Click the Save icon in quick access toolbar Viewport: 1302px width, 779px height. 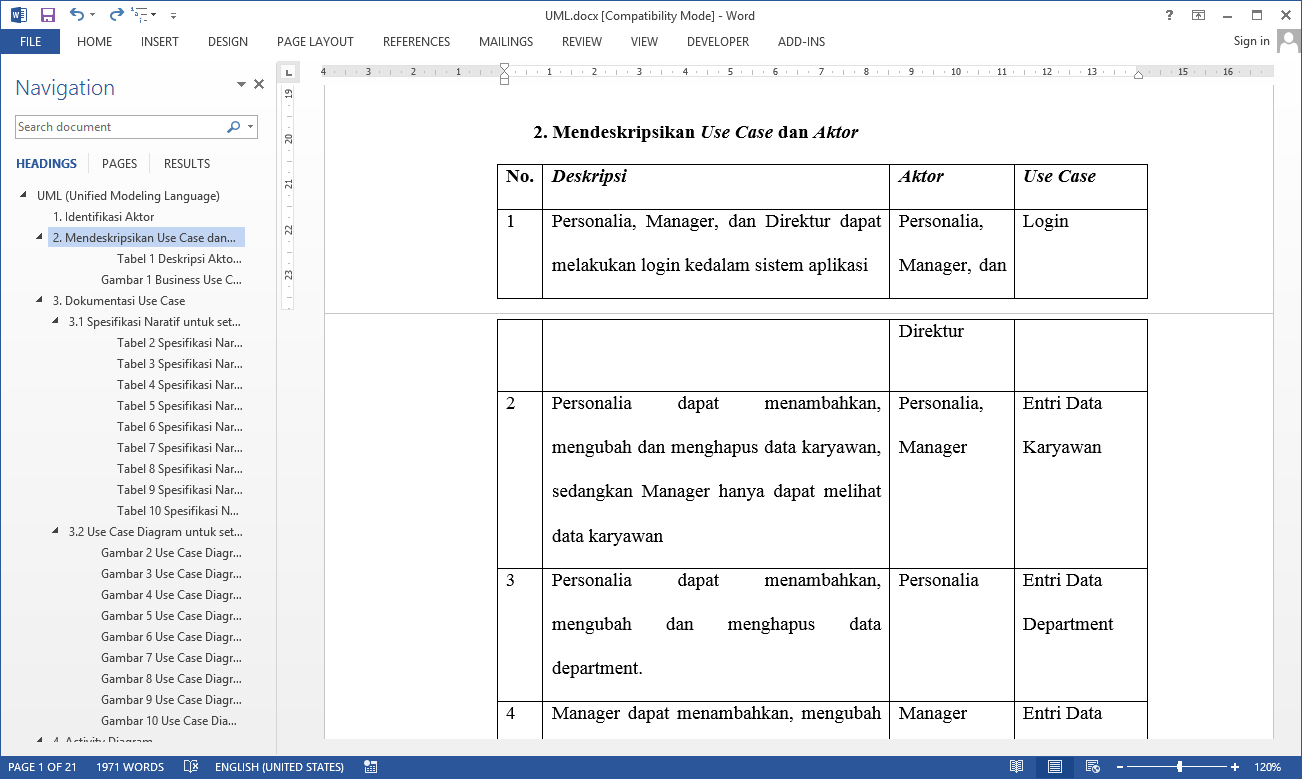47,15
